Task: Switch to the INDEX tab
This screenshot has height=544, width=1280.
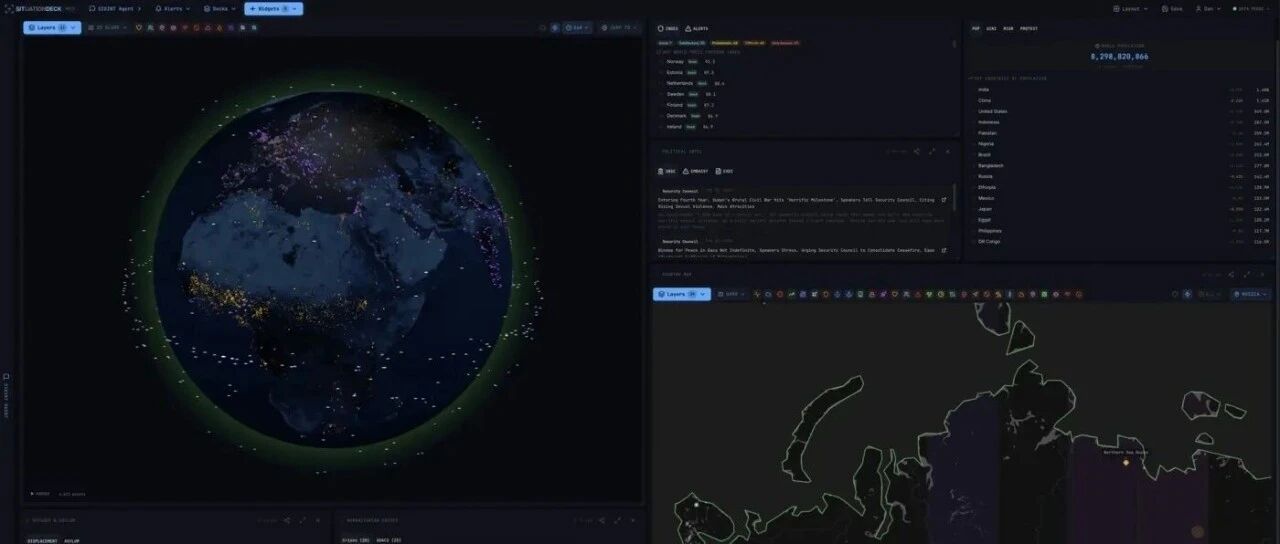Action: coord(668,29)
